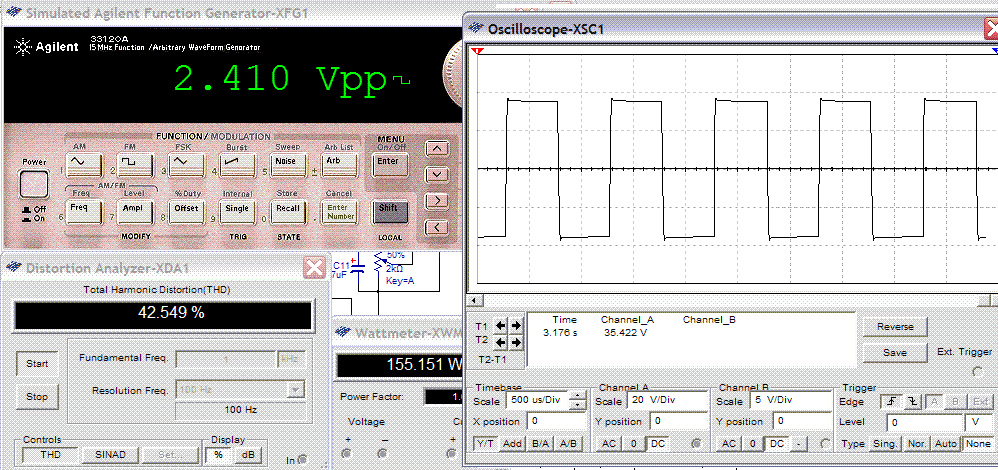Click the left arrow key on generator
The image size is (998, 470).
click(x=437, y=227)
